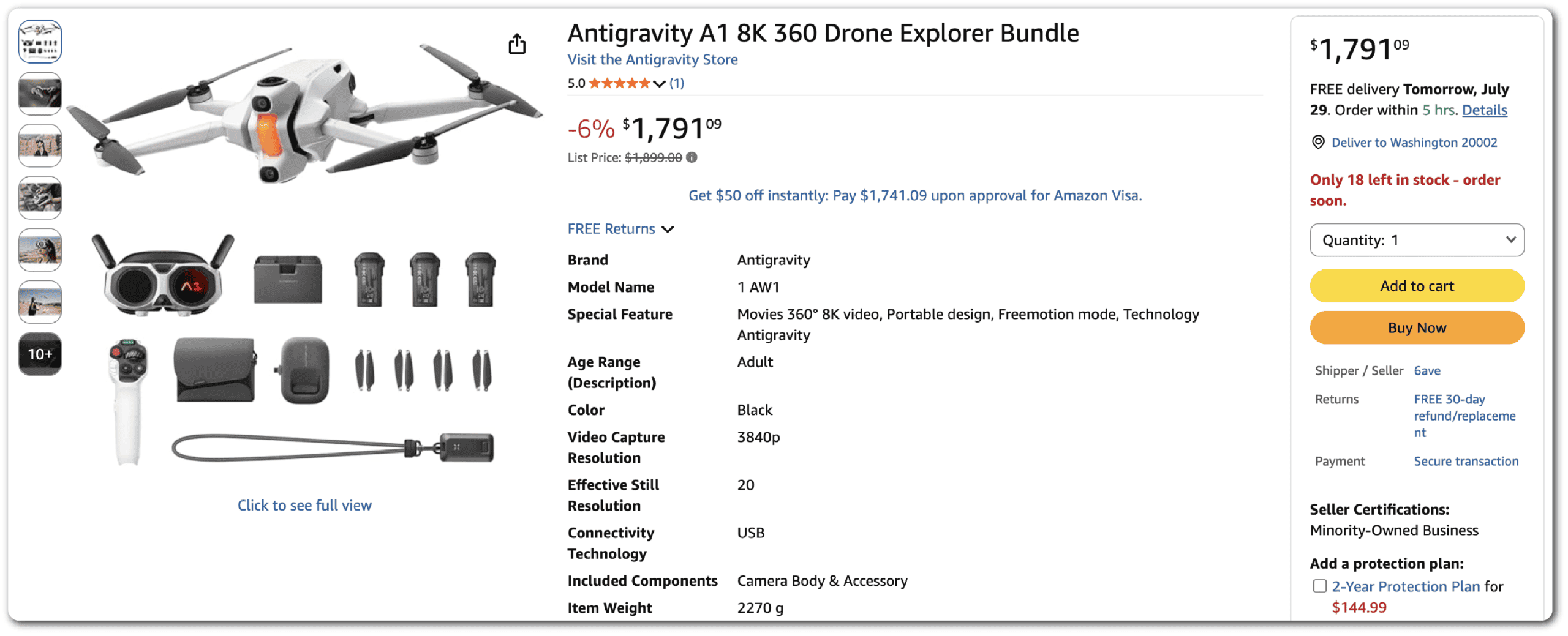Click the location pin delivery icon
This screenshot has width=1568, height=636.
coord(1317,143)
